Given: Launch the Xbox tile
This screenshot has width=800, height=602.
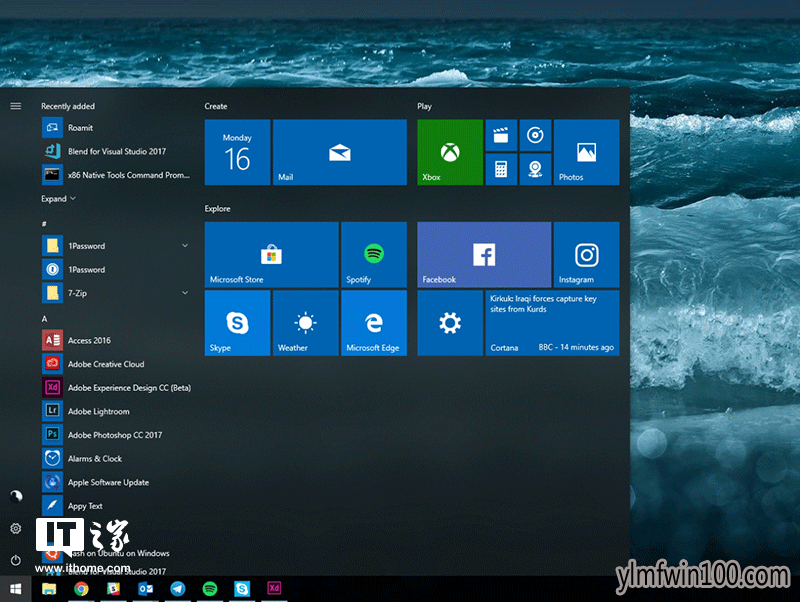Looking at the screenshot, I should (x=450, y=152).
